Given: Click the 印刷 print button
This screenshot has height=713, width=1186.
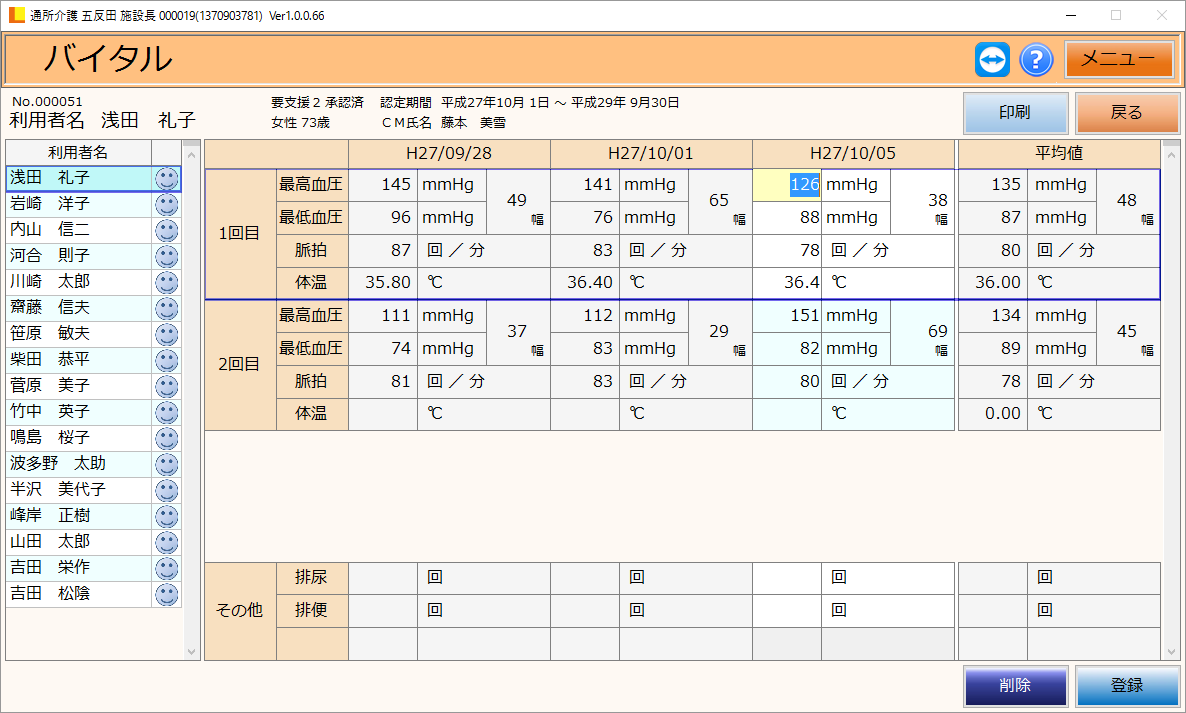Looking at the screenshot, I should click(1015, 113).
